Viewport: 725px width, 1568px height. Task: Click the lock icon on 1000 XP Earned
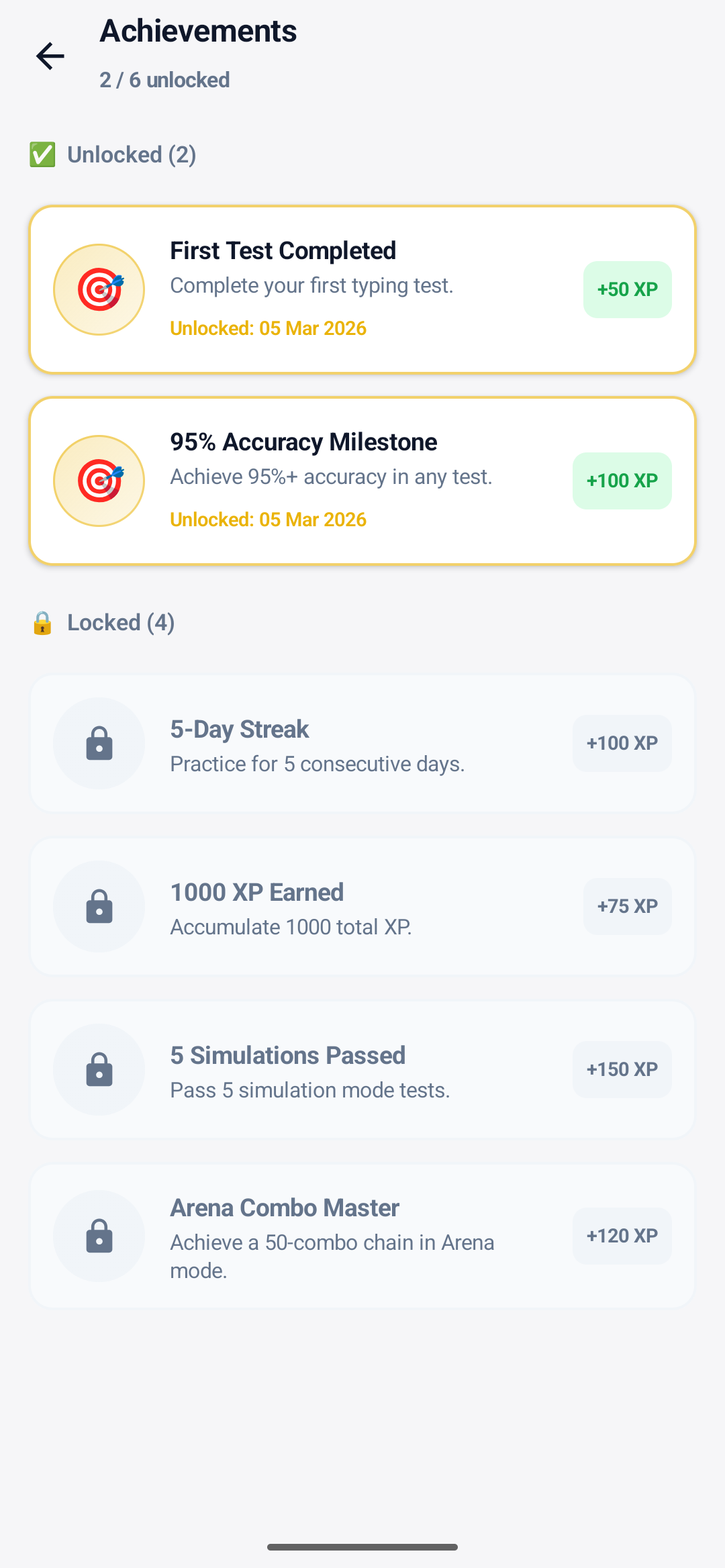coord(99,906)
